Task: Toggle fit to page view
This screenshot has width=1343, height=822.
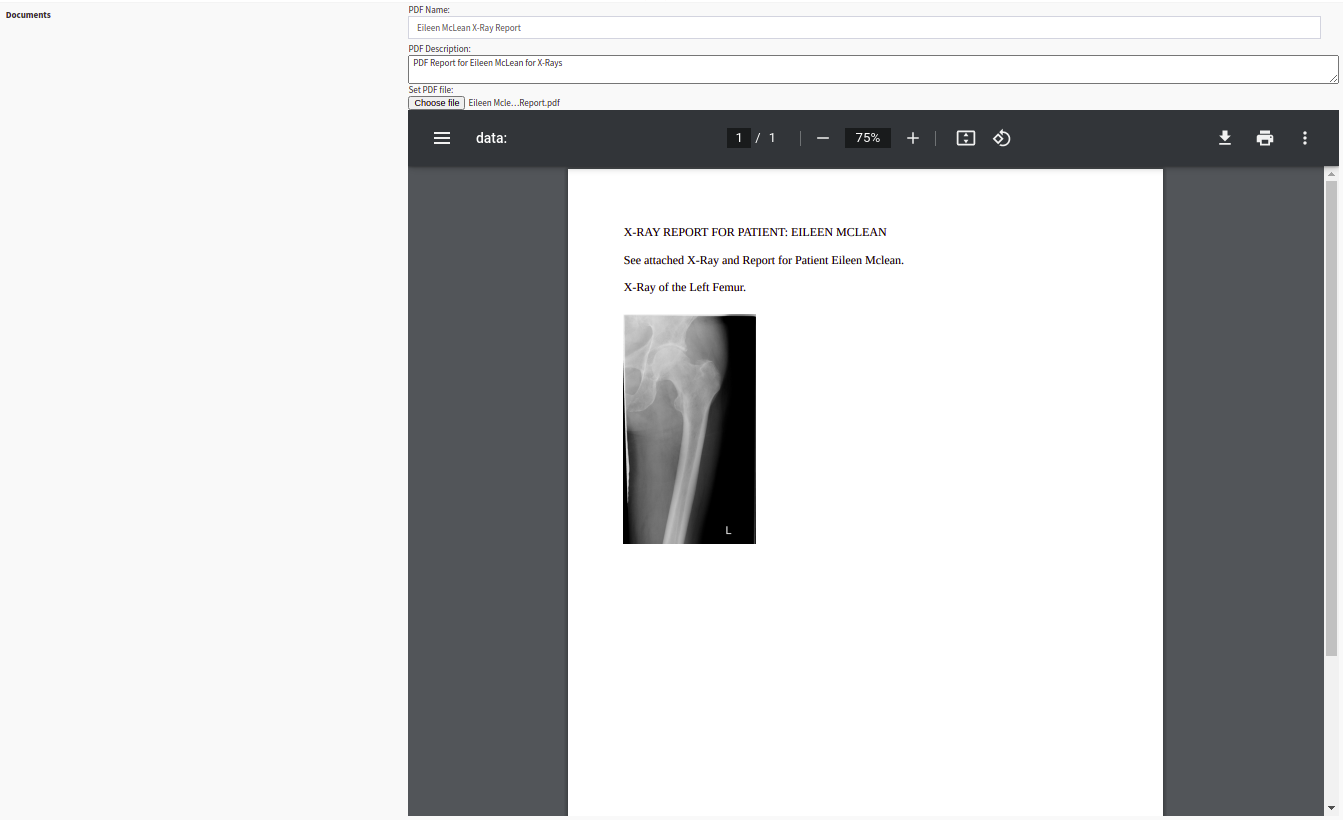Action: pos(965,138)
